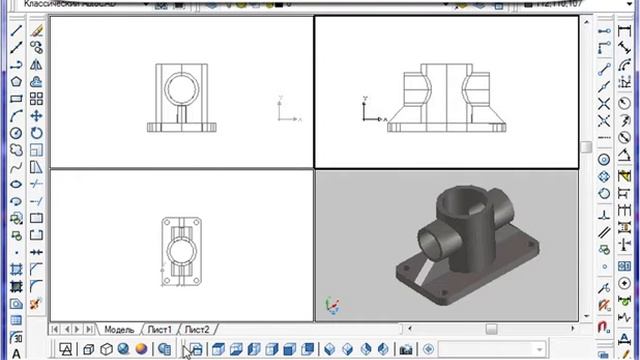640x360 pixels.
Task: Activate the shaded 3D model viewport
Action: 447,246
